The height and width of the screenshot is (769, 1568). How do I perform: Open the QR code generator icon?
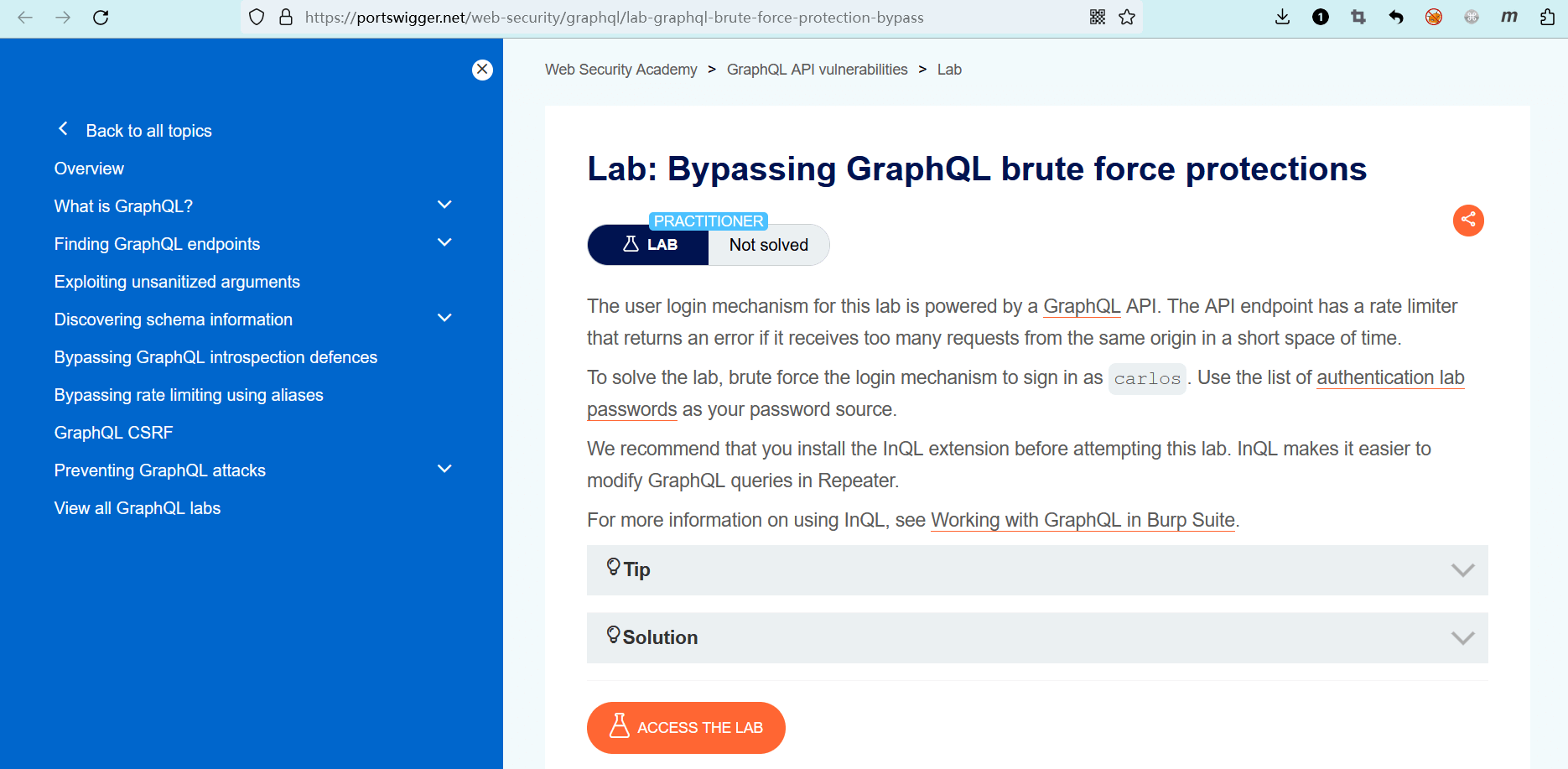click(x=1098, y=17)
